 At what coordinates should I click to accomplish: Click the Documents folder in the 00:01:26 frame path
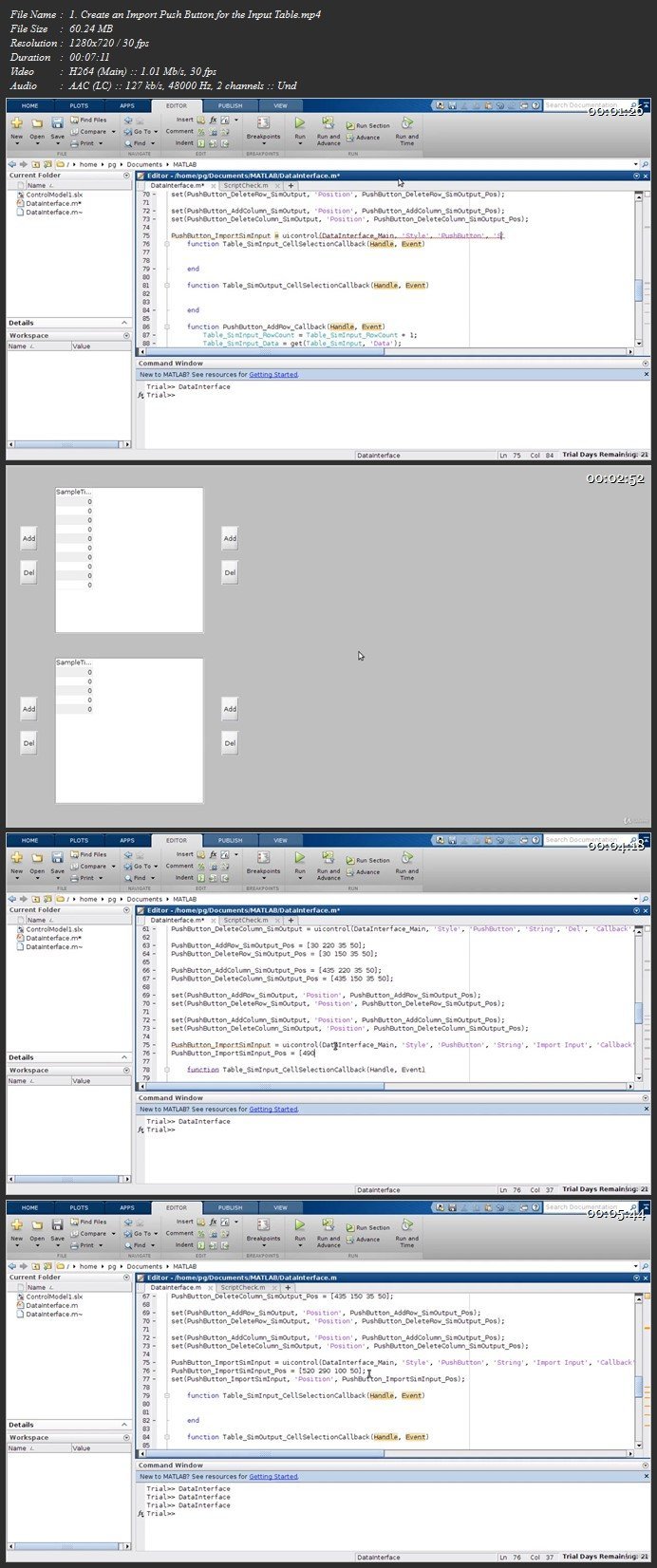tap(144, 164)
